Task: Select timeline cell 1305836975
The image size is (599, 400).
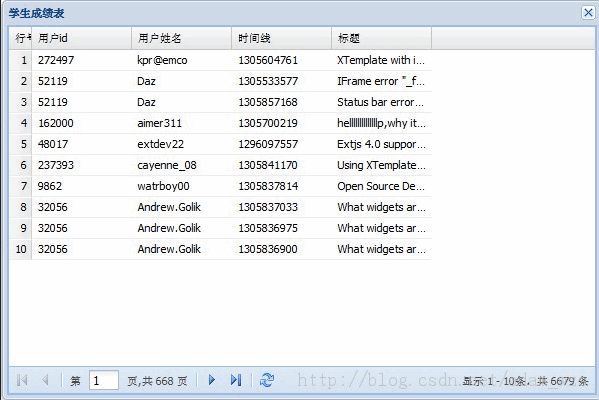Action: click(282, 228)
